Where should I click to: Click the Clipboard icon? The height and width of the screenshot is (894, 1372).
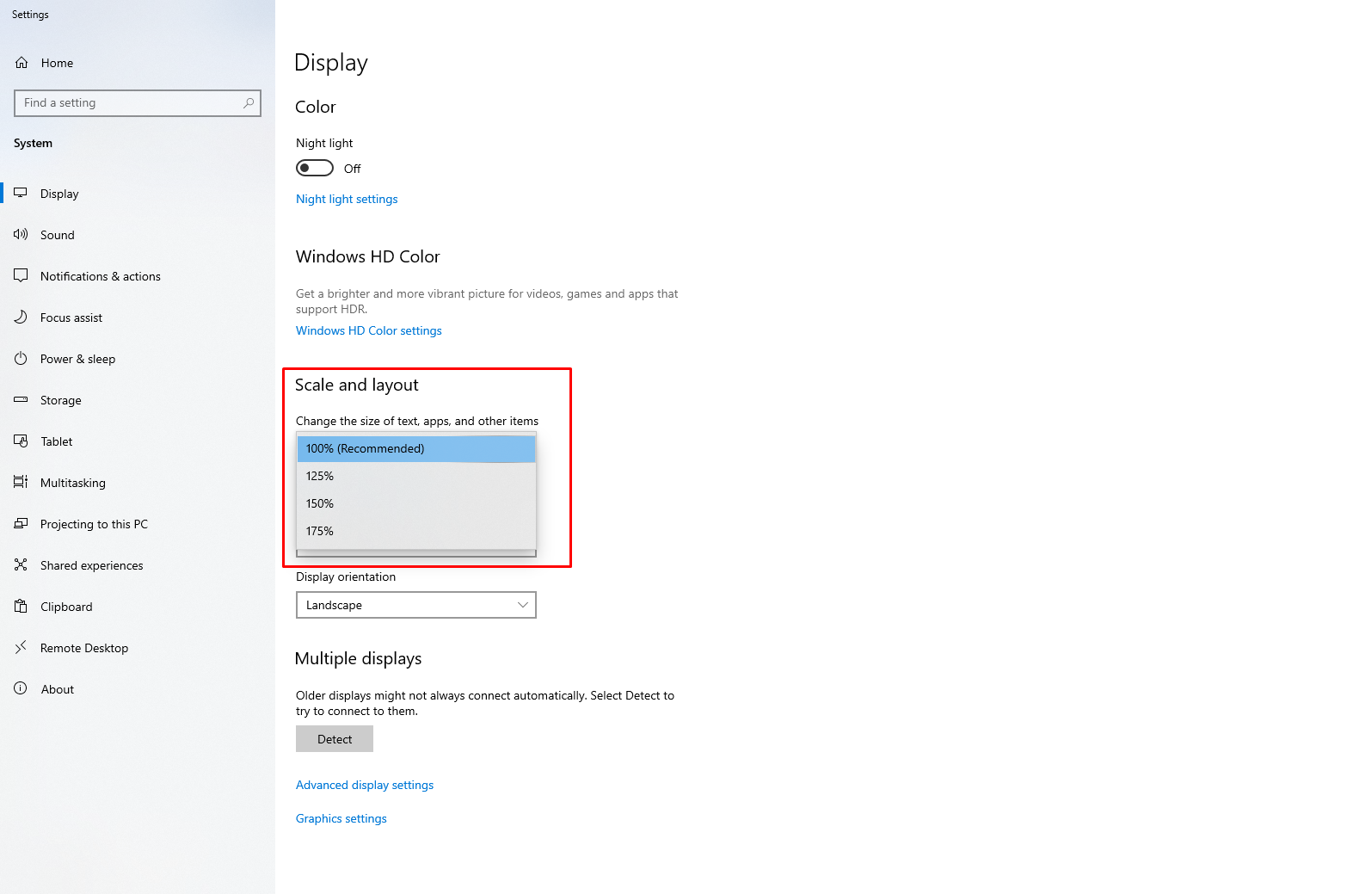pos(21,607)
